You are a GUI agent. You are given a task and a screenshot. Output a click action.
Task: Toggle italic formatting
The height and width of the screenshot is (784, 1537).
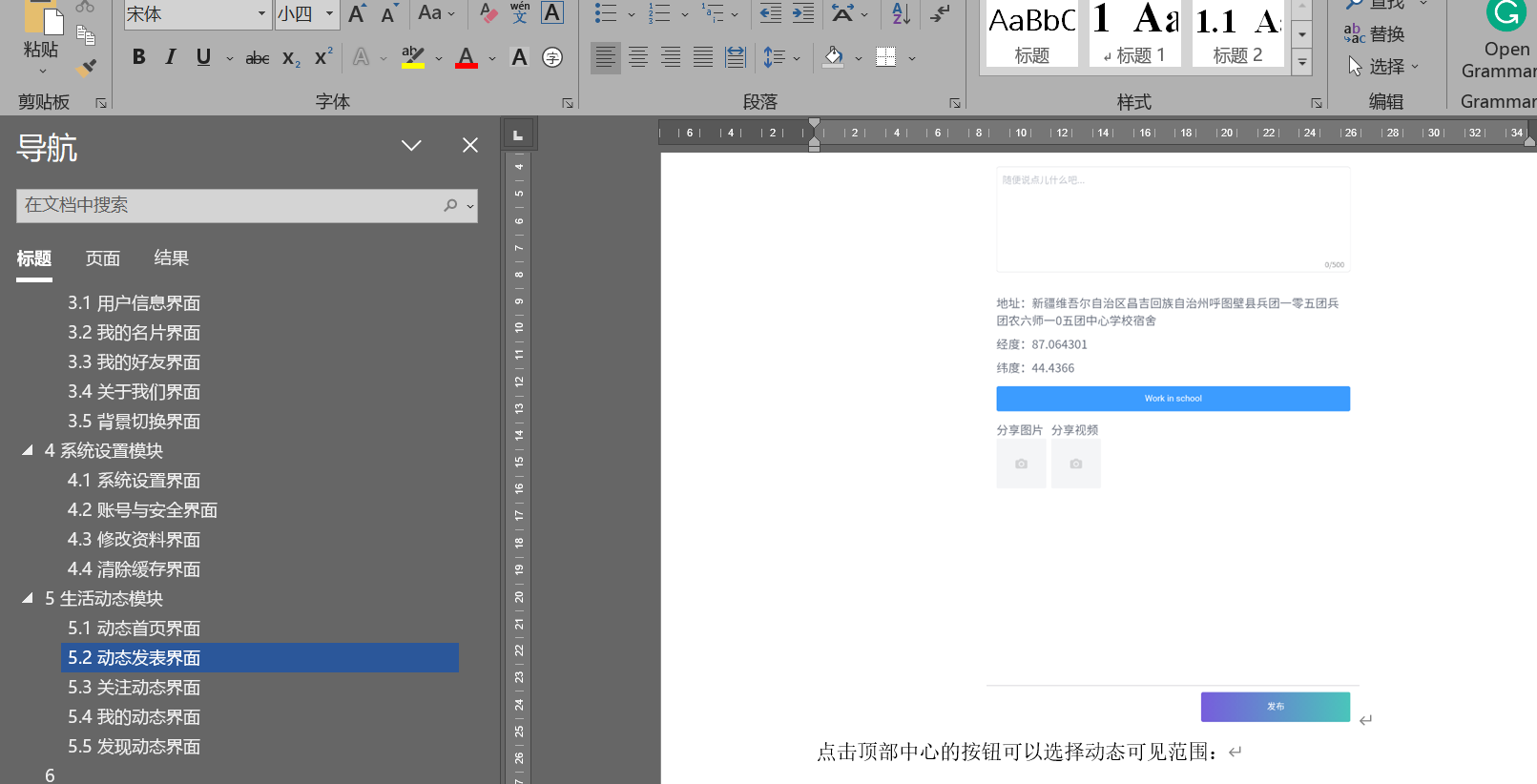pyautogui.click(x=171, y=57)
